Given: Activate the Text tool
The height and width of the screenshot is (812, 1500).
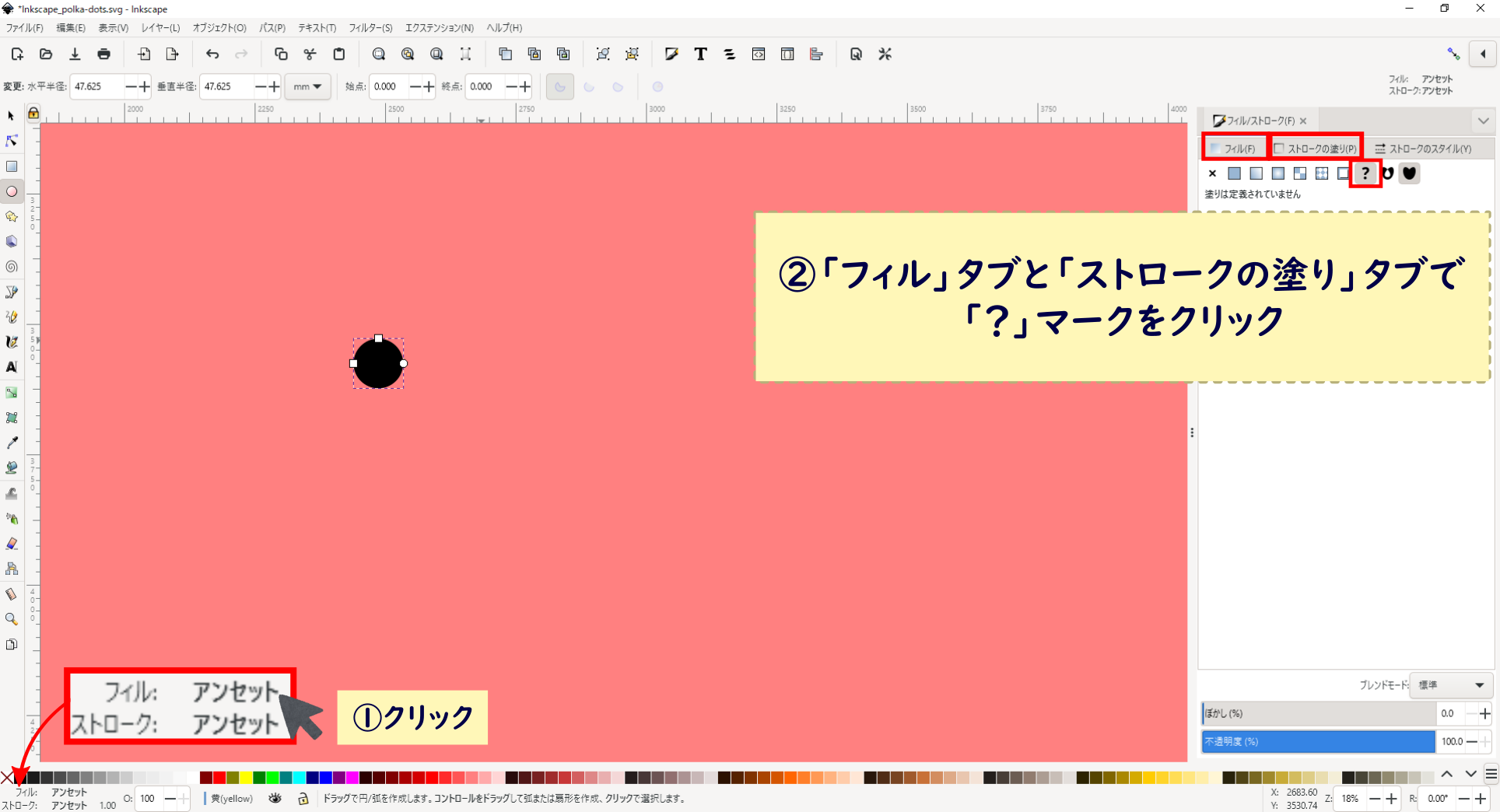Looking at the screenshot, I should pos(12,367).
